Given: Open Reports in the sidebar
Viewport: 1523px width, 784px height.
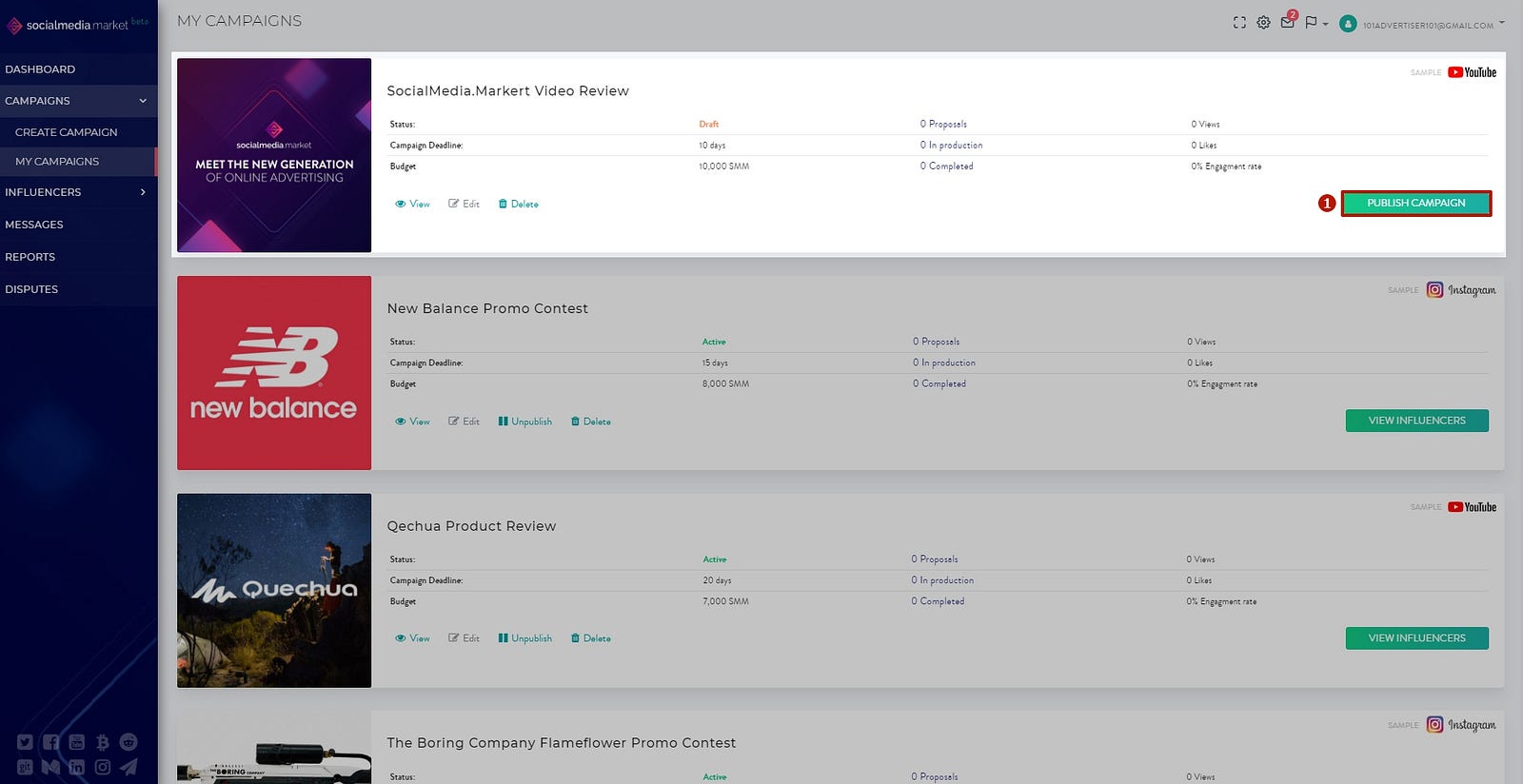Looking at the screenshot, I should coord(30,257).
